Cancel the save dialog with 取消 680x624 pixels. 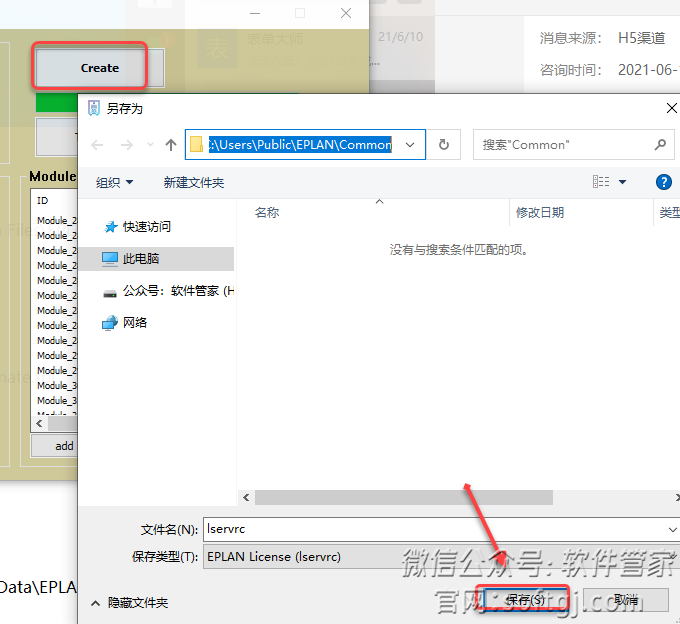[625, 600]
